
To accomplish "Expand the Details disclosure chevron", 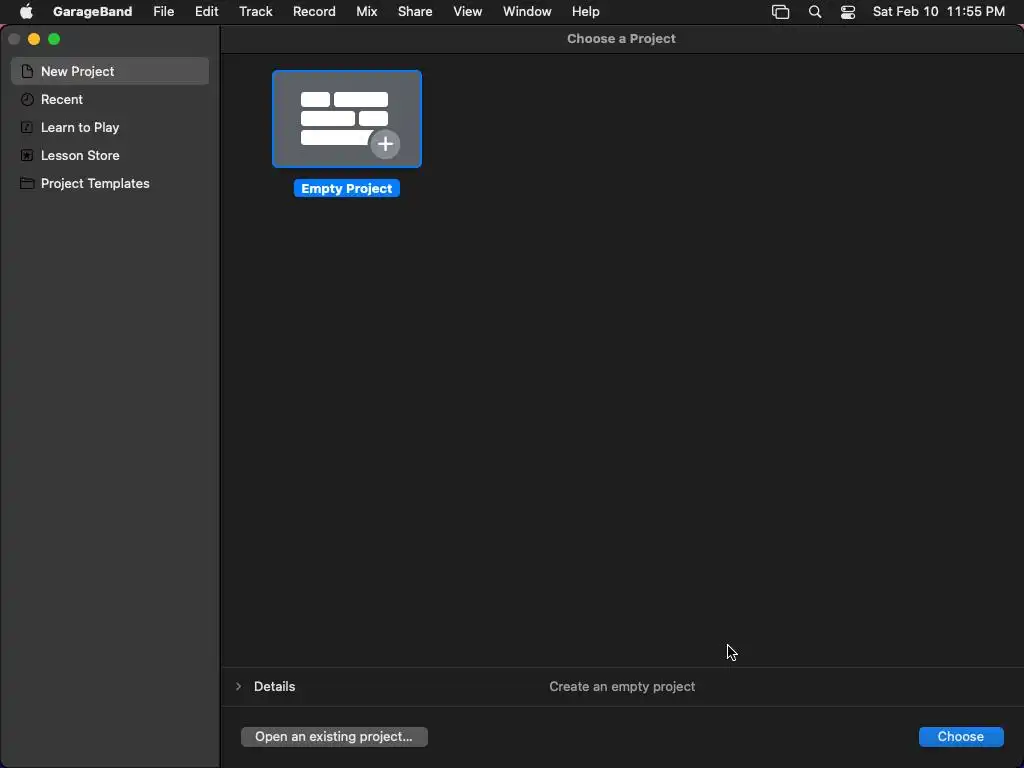I will [238, 686].
